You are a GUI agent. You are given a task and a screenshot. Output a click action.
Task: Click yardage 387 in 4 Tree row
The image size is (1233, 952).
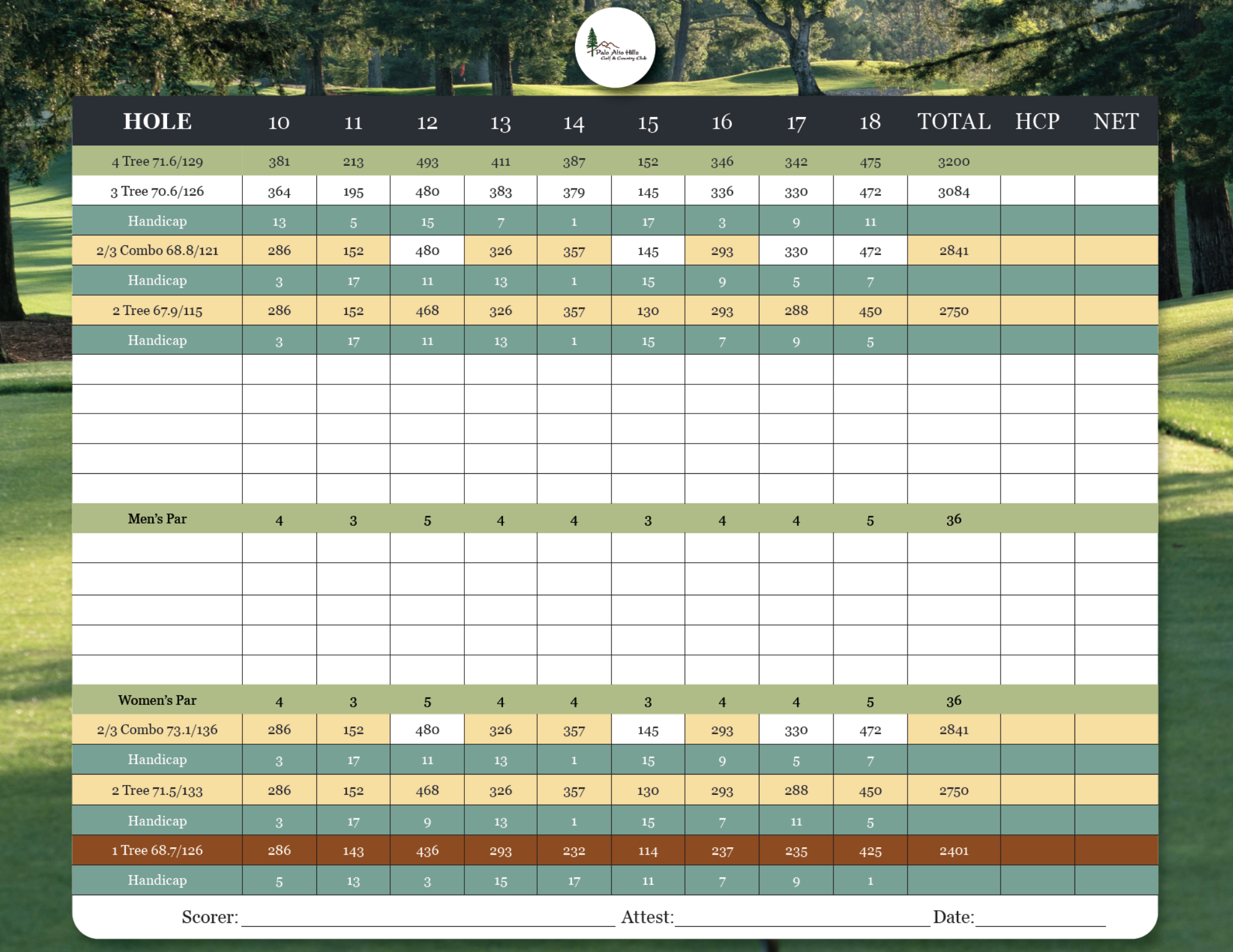574,162
